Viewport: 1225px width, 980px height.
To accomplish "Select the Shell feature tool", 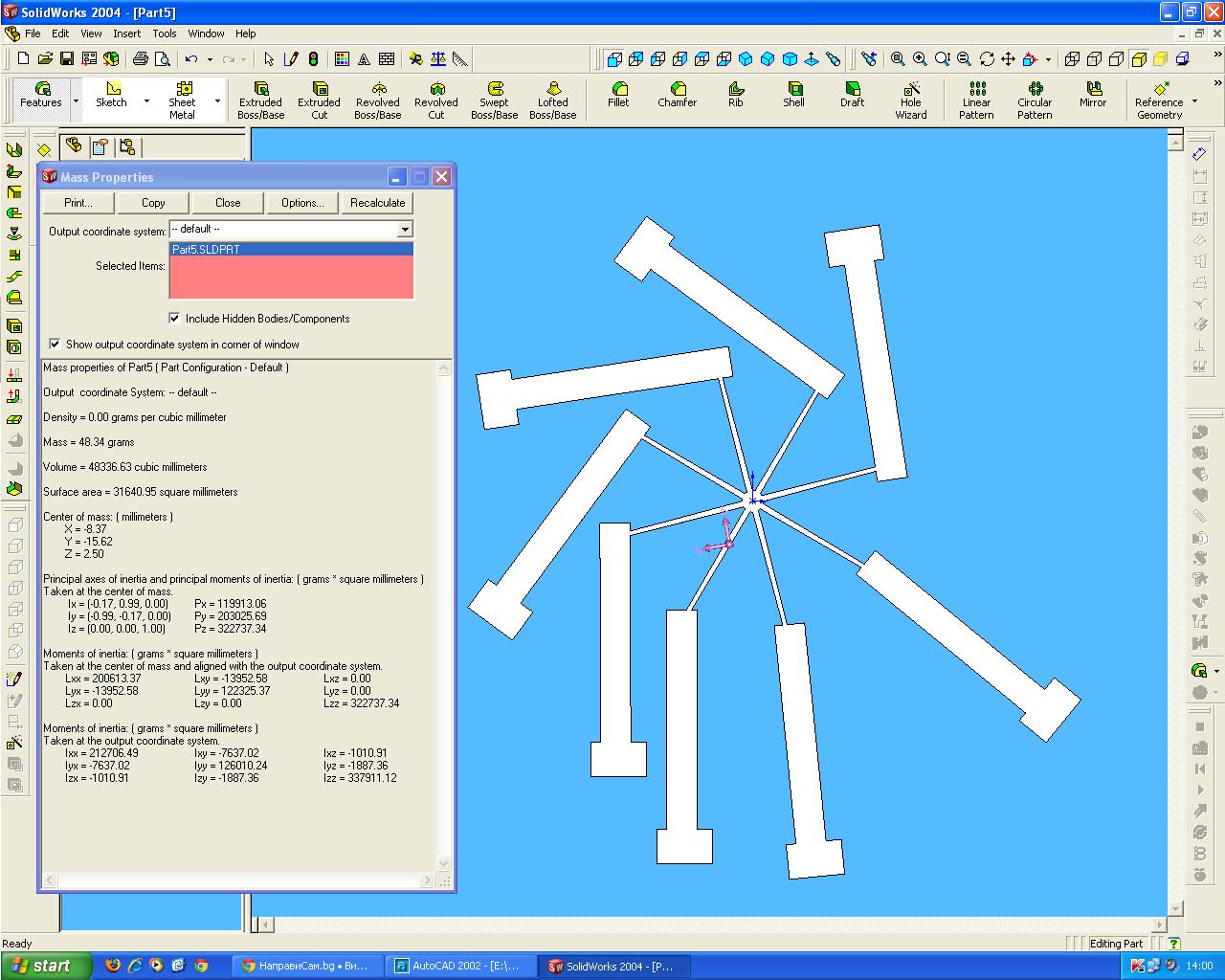I will [793, 94].
